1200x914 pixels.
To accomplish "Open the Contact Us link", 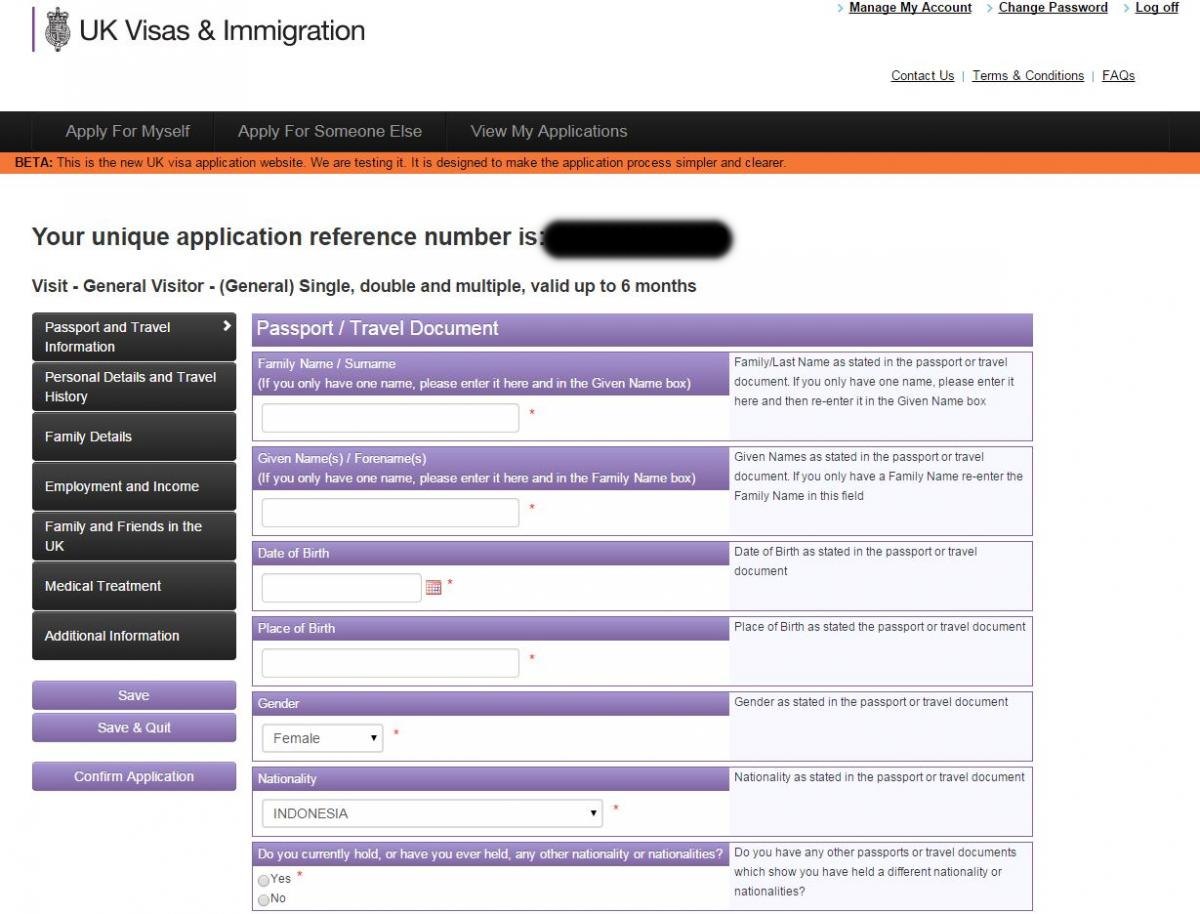I will click(x=922, y=76).
